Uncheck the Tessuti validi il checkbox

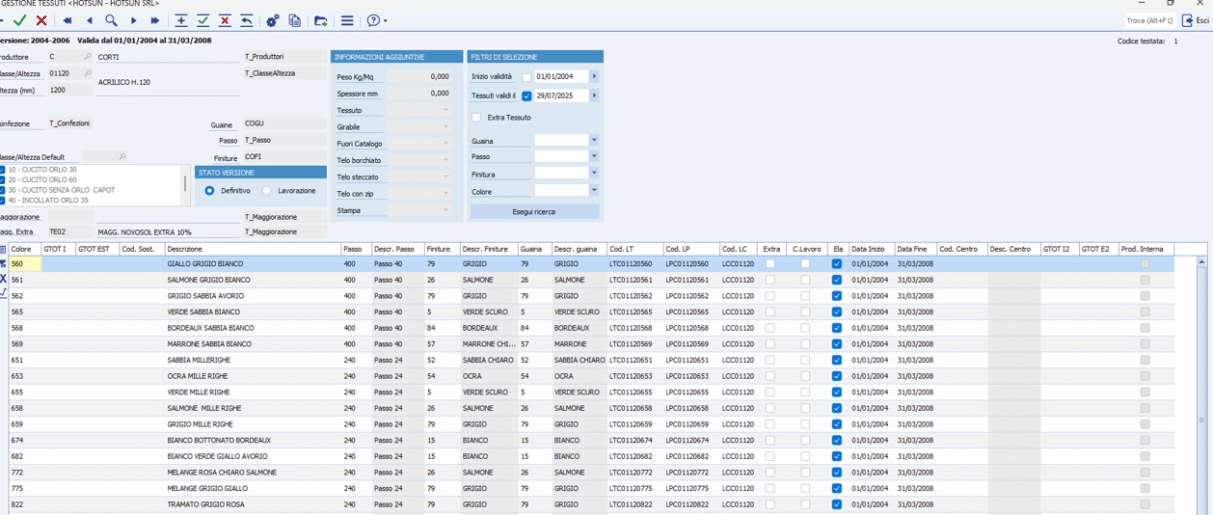click(527, 96)
